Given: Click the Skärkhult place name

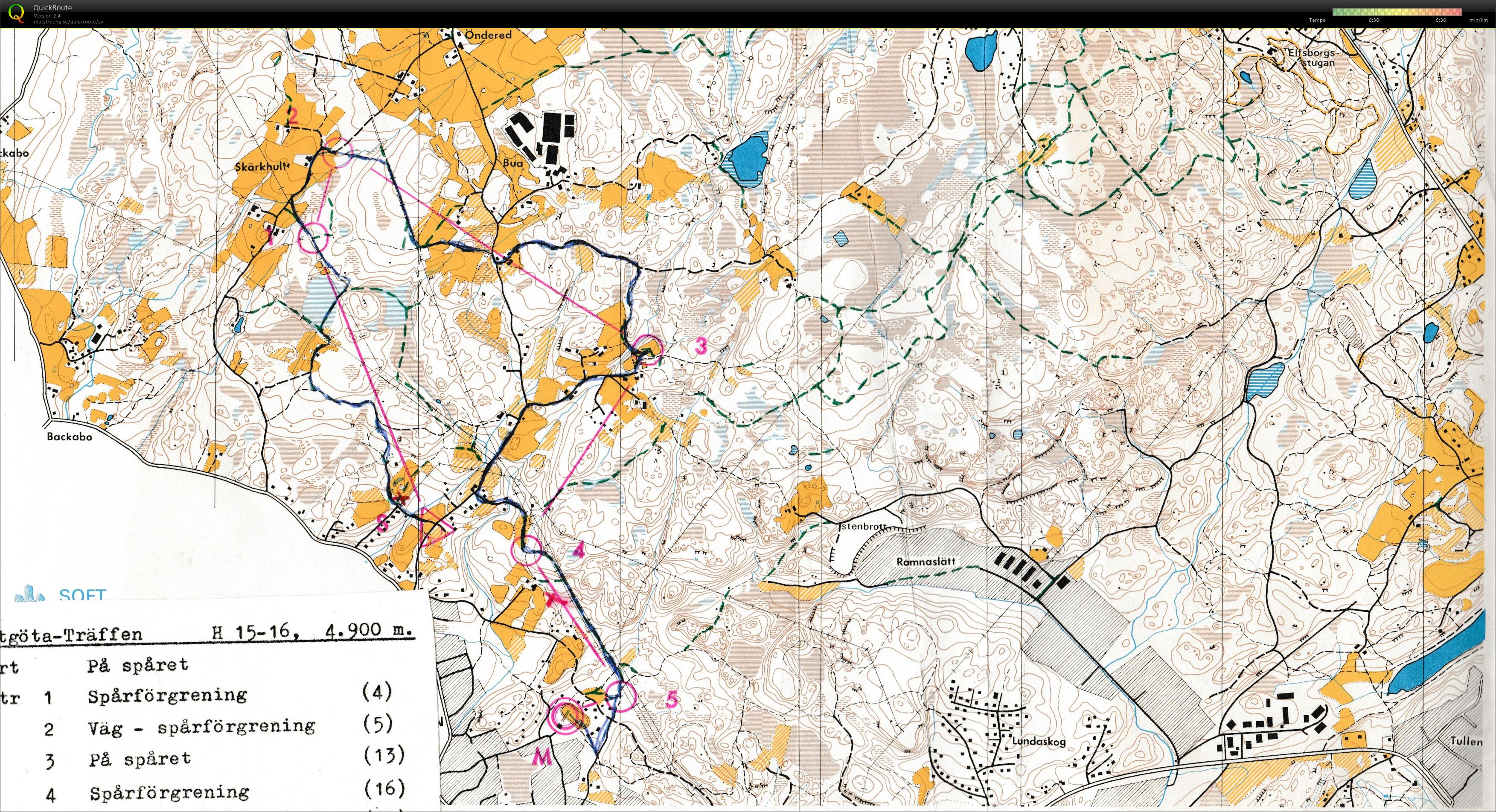Looking at the screenshot, I should coord(261,166).
